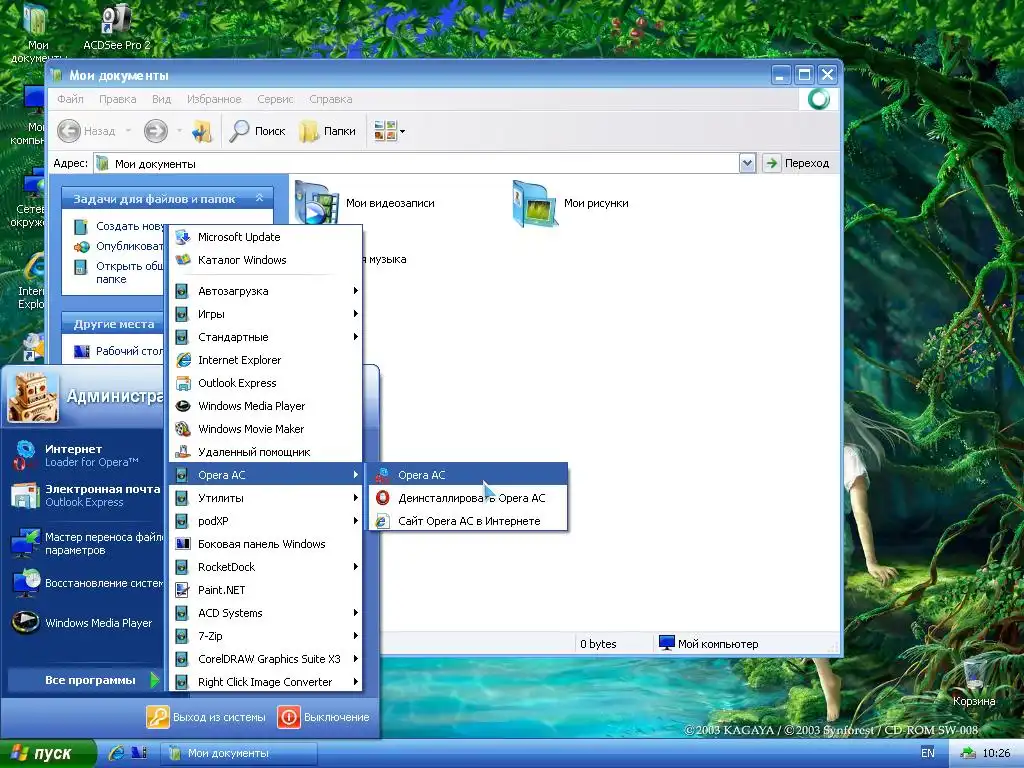This screenshot has width=1024, height=768.
Task: Select the Мои рисунки folder
Action: click(570, 203)
